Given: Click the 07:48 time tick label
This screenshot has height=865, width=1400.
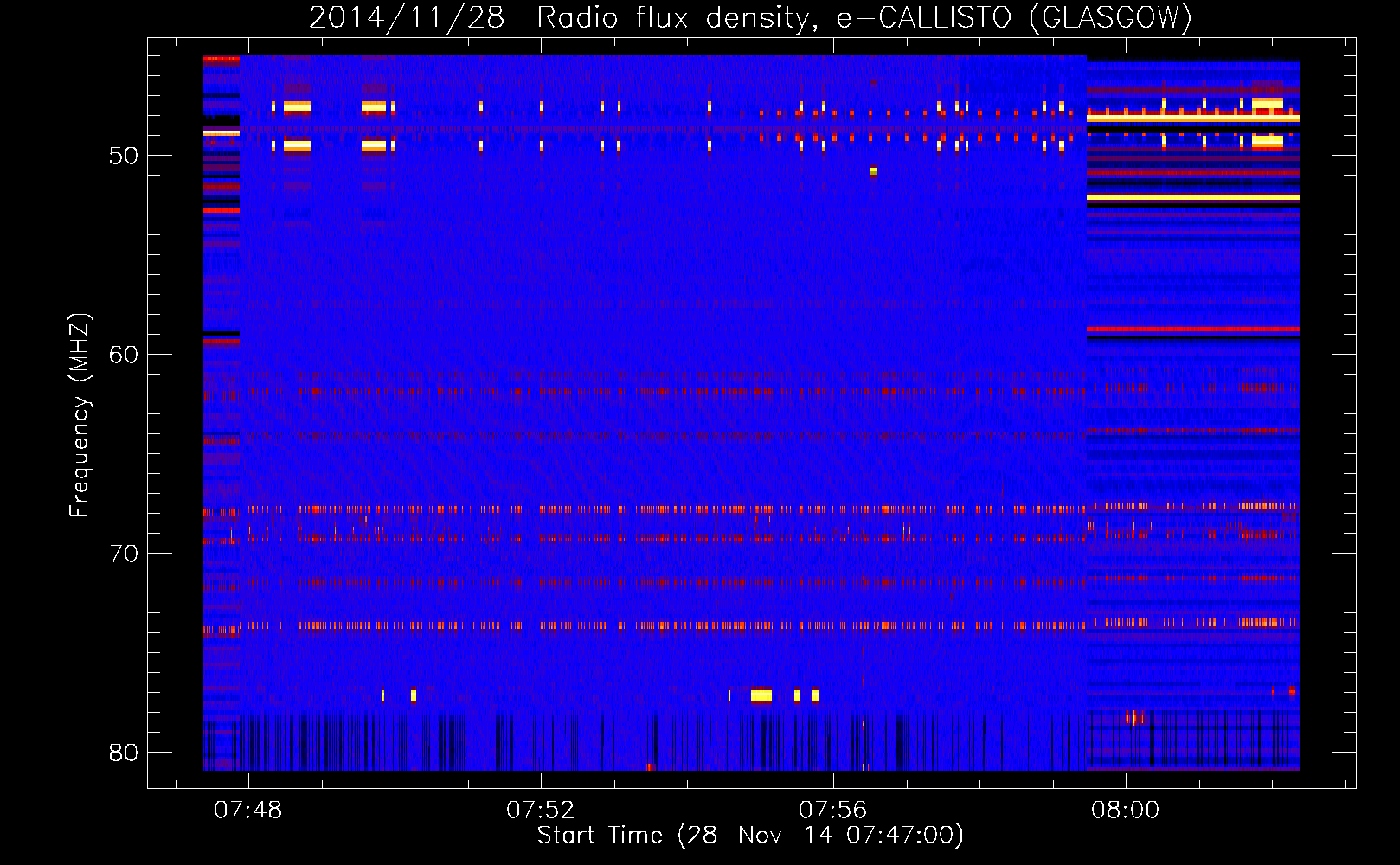Looking at the screenshot, I should [x=248, y=811].
